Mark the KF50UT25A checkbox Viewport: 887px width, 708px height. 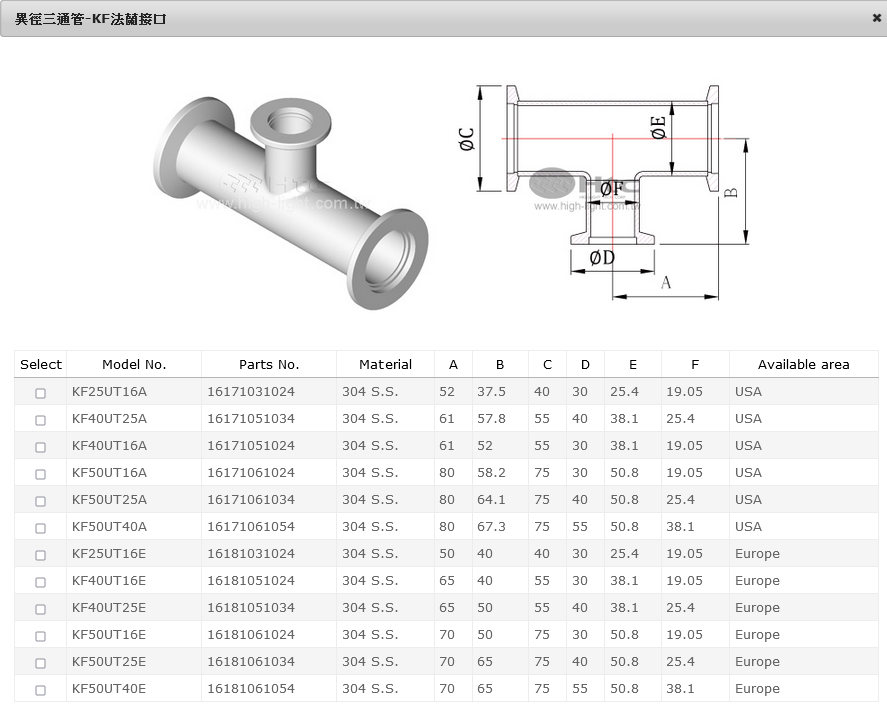[x=41, y=501]
